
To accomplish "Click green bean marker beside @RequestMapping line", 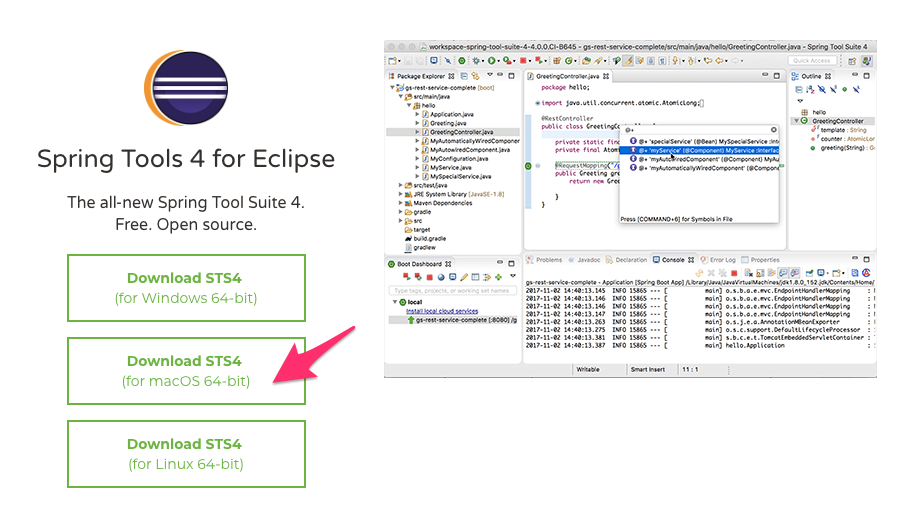I will click(x=528, y=166).
